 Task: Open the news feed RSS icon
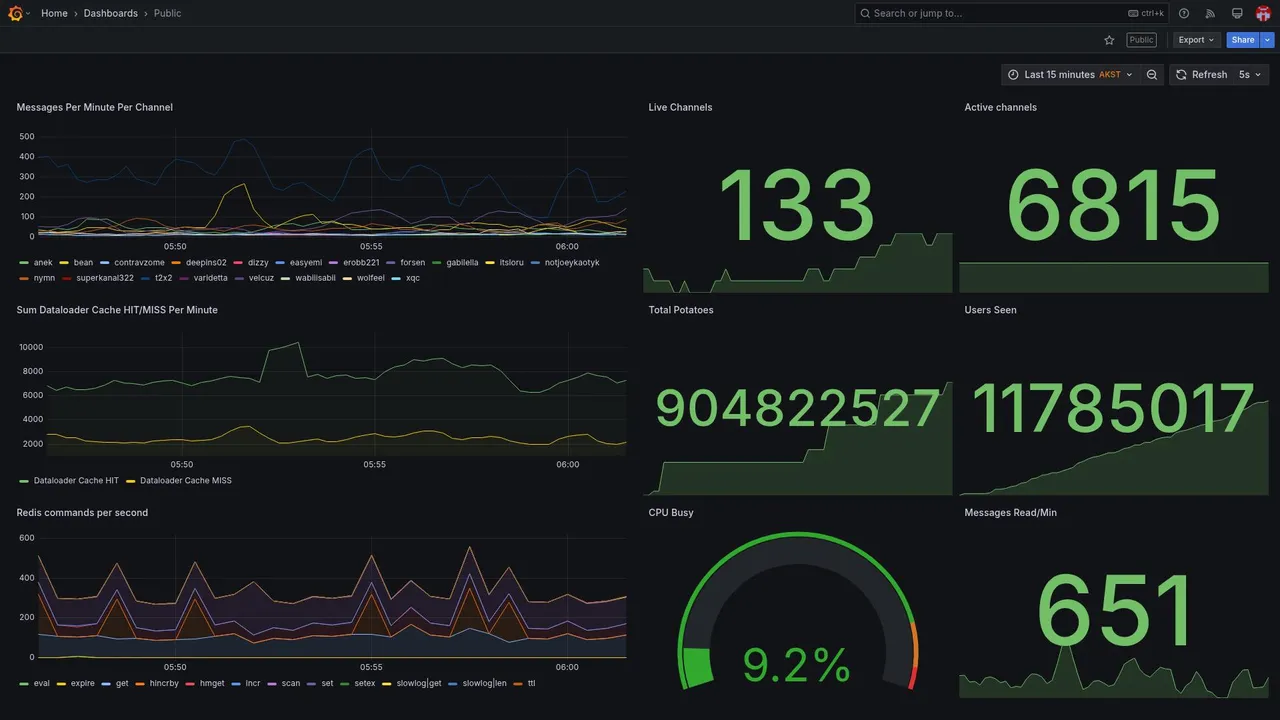click(x=1210, y=13)
